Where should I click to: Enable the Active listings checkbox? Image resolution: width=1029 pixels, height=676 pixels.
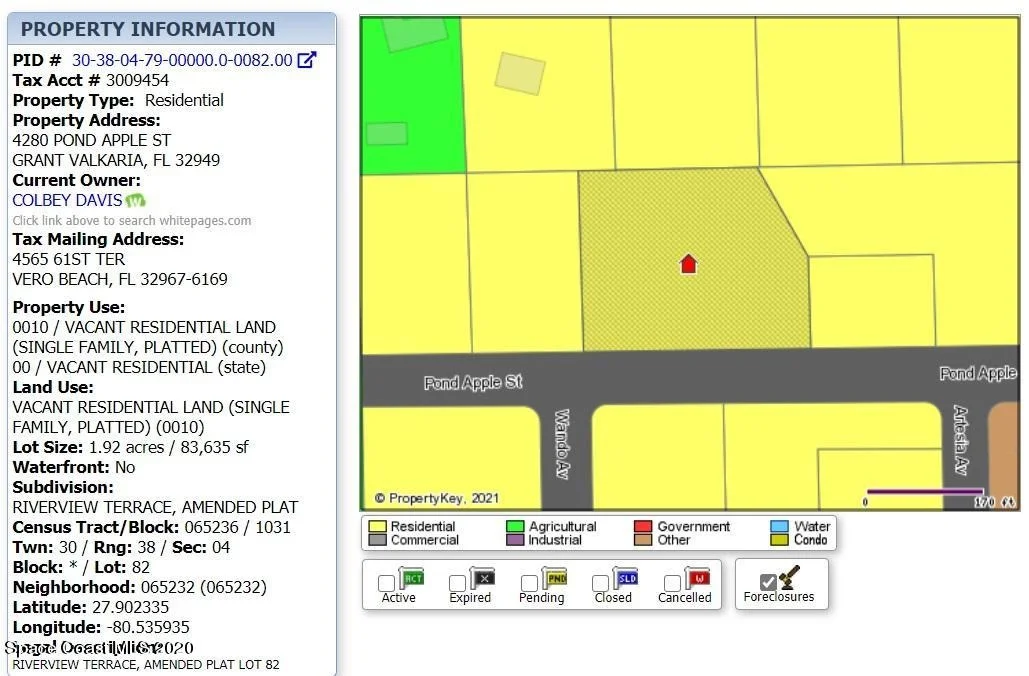pos(387,583)
